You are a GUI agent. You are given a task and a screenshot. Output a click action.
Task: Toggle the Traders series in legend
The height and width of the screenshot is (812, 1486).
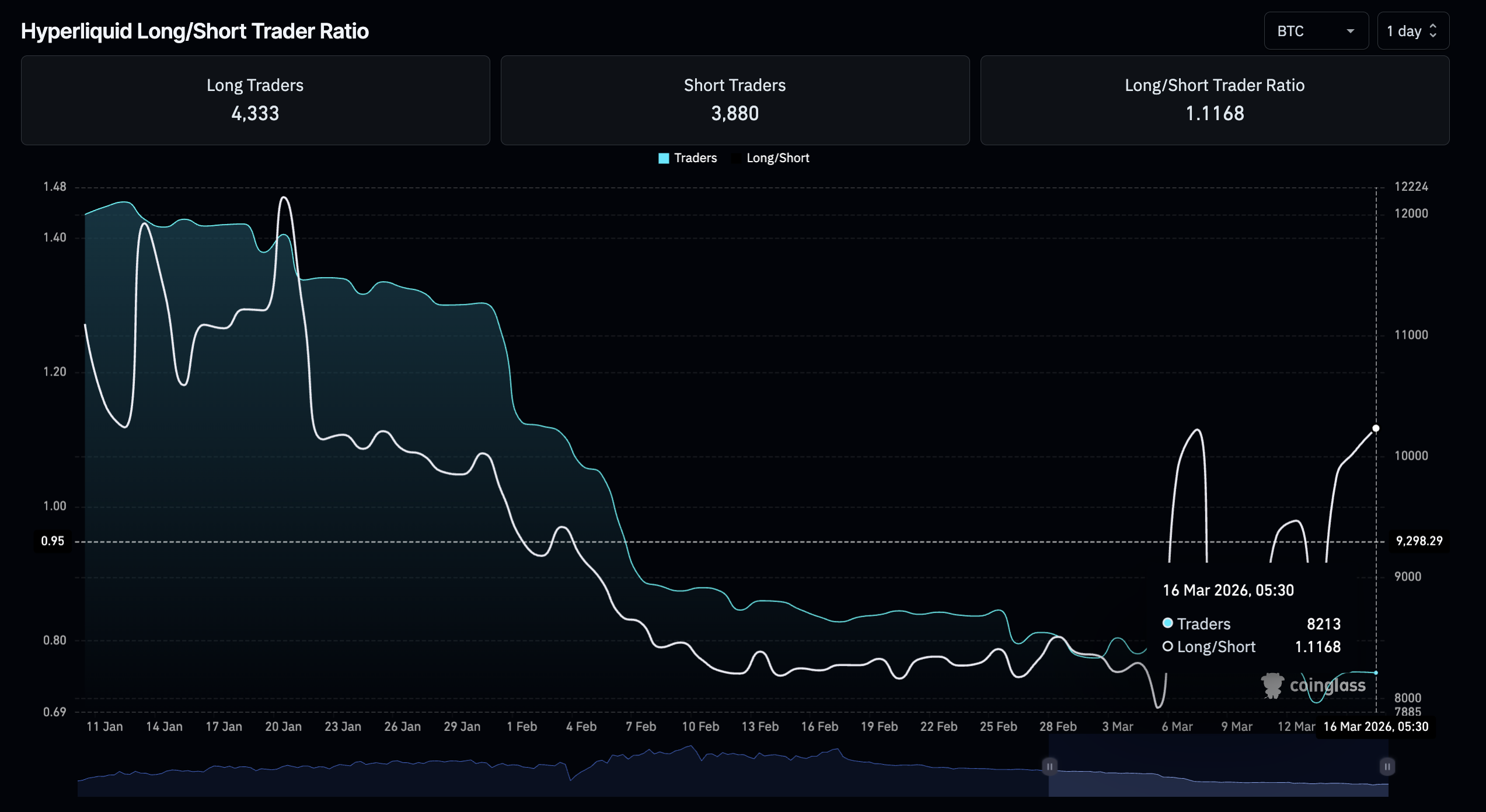tap(695, 158)
